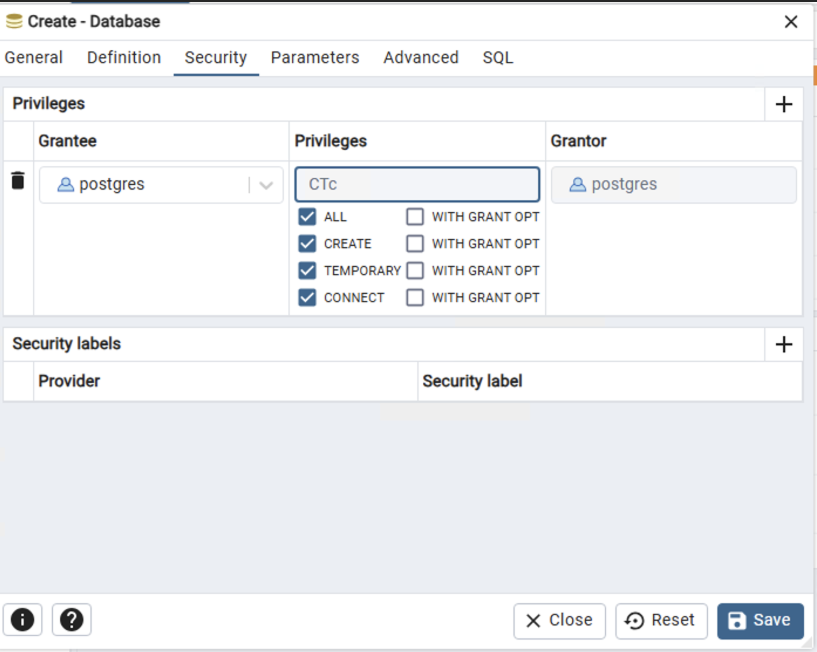Add a new security label with plus icon
The image size is (817, 652).
784,345
